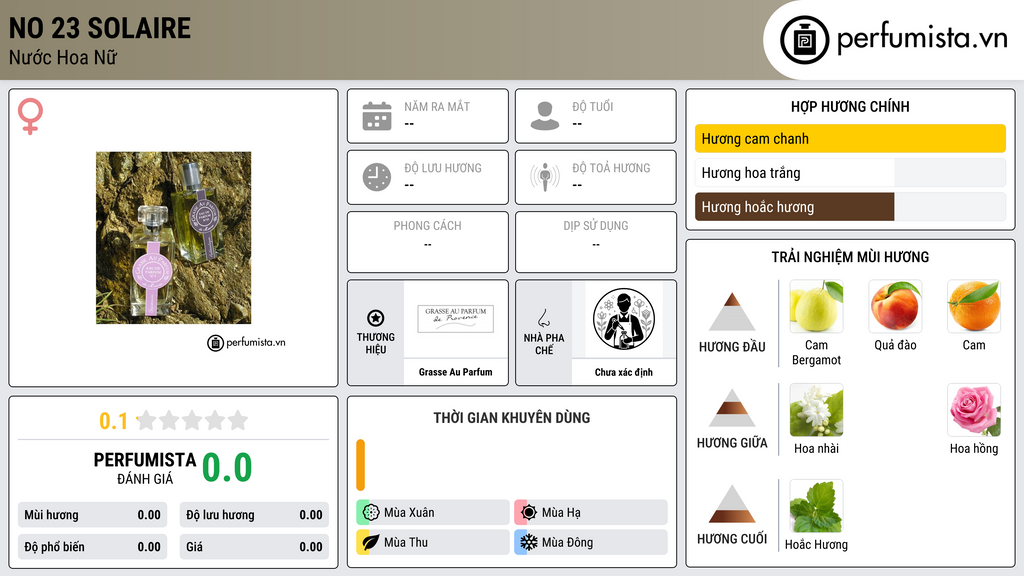Click the clock icon beside Độ Lưu Hương
The image size is (1024, 576).
tap(377, 177)
